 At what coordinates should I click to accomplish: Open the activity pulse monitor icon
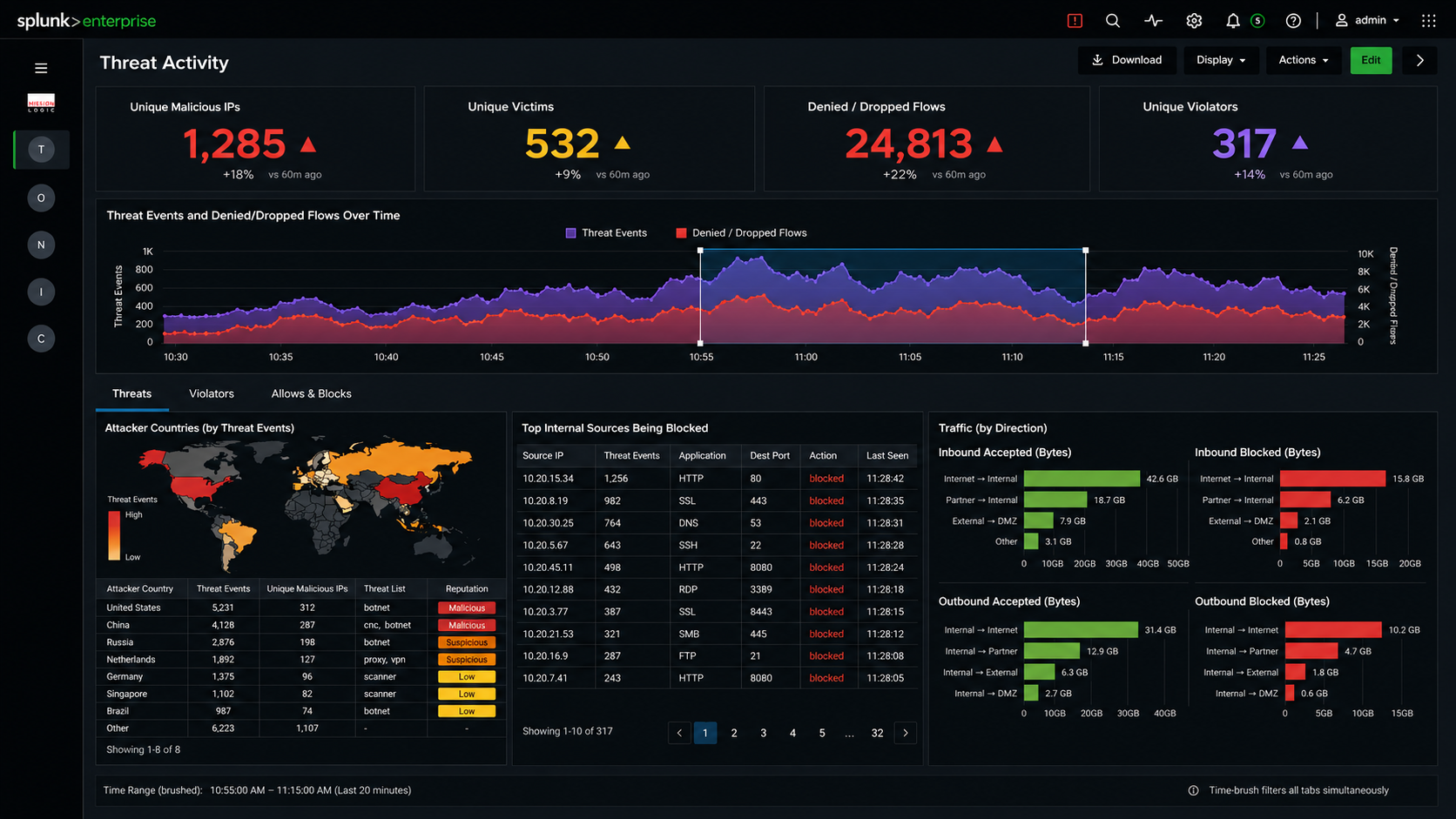click(1153, 20)
